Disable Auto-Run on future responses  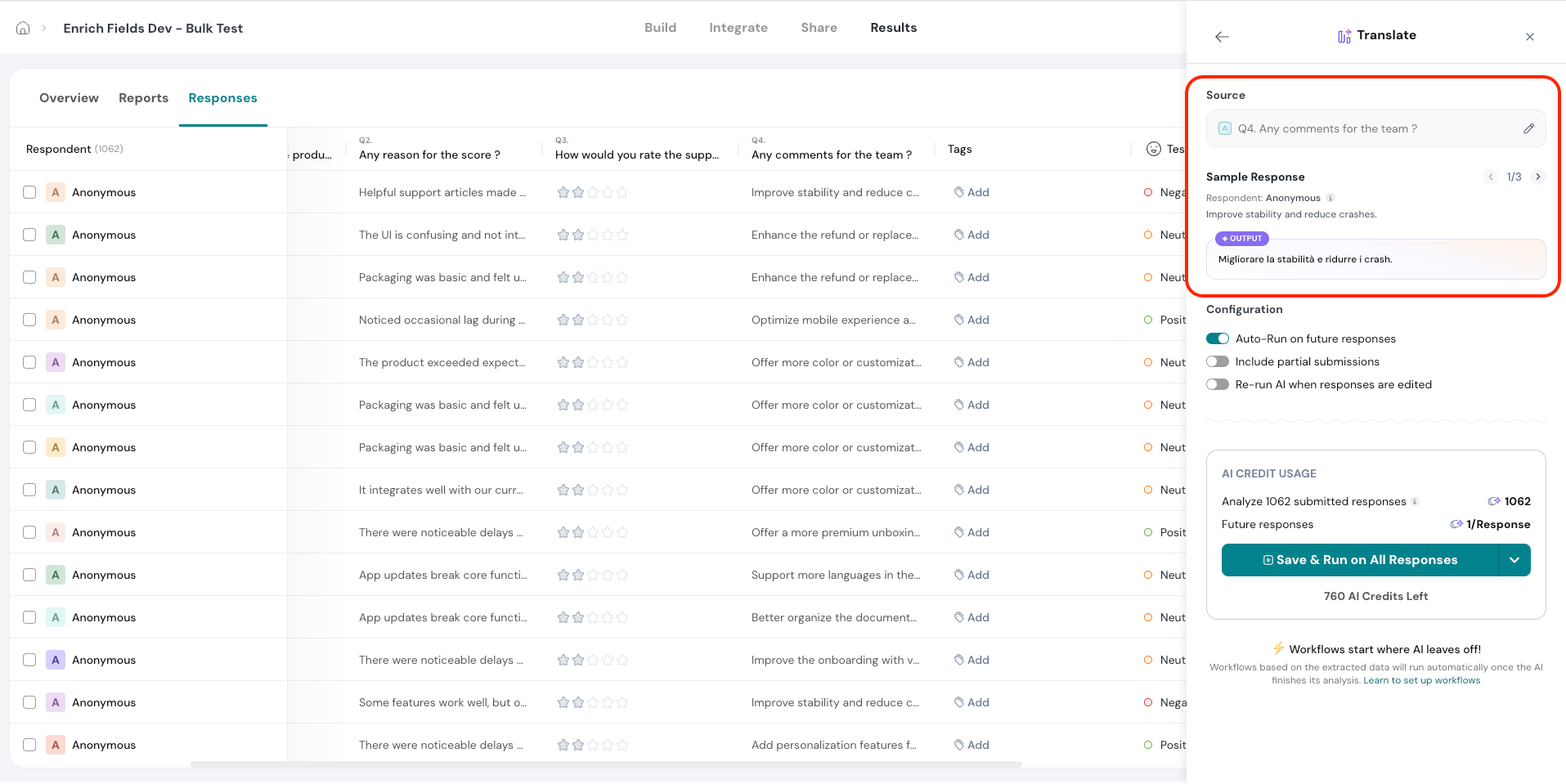[1218, 338]
